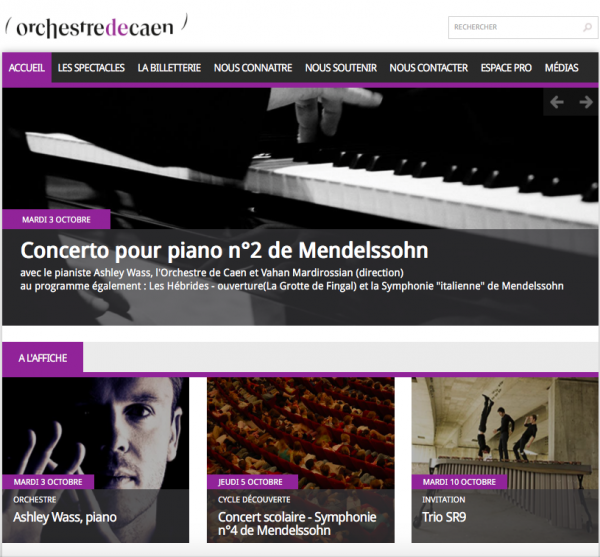Image resolution: width=600 pixels, height=557 pixels.
Task: Open Concert scolaire Symphonie n°4 card
Action: 301,460
